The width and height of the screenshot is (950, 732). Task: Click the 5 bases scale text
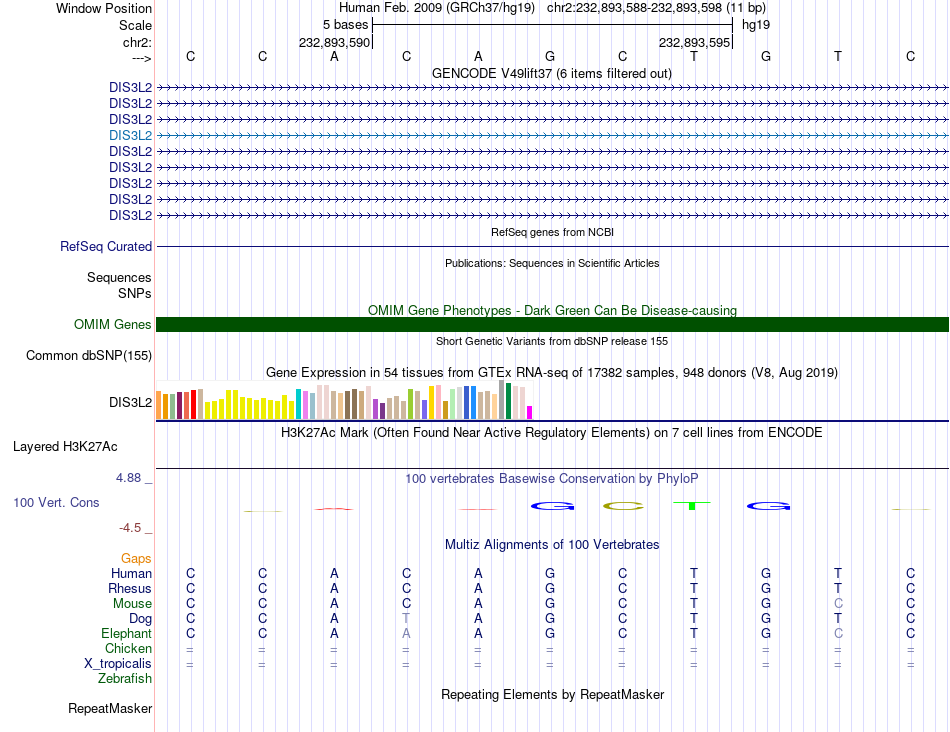(345, 25)
